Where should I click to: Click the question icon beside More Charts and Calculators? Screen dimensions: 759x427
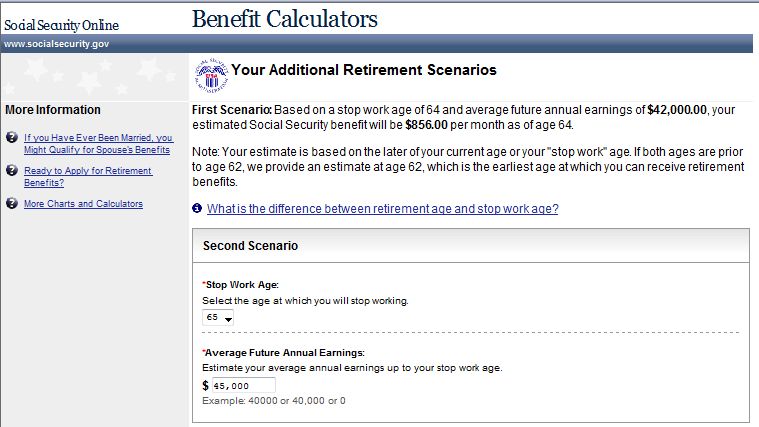tap(11, 204)
